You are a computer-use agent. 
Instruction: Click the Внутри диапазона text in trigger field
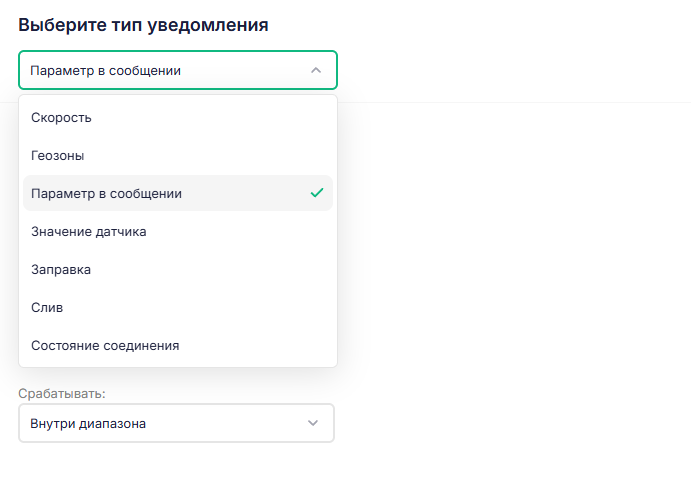pyautogui.click(x=88, y=424)
